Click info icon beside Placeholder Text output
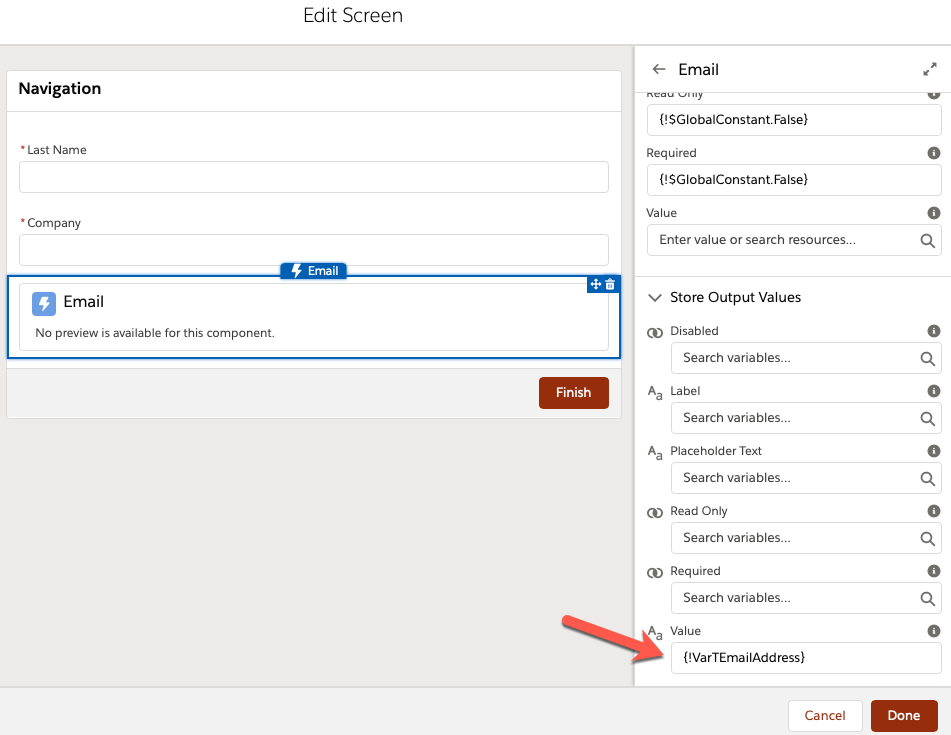 (933, 451)
